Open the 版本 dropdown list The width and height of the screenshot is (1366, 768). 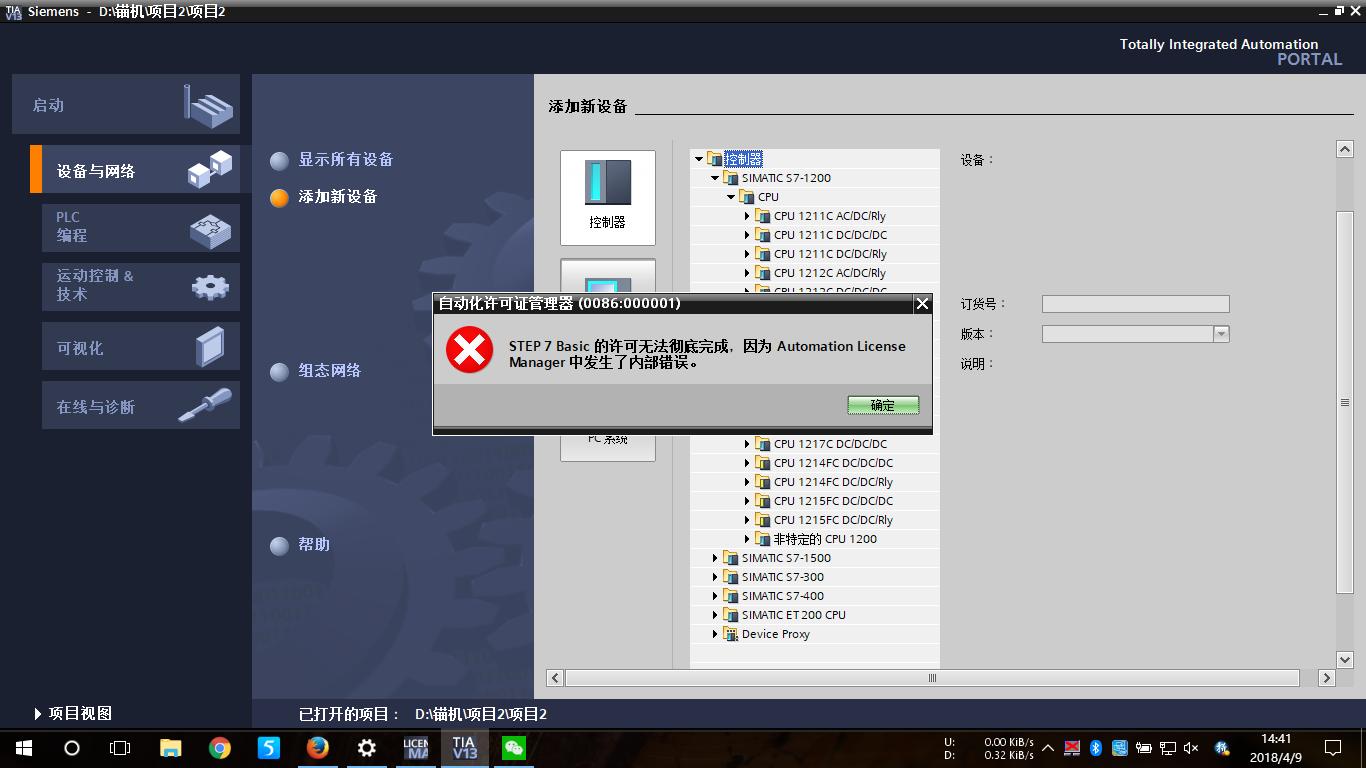tap(1221, 334)
